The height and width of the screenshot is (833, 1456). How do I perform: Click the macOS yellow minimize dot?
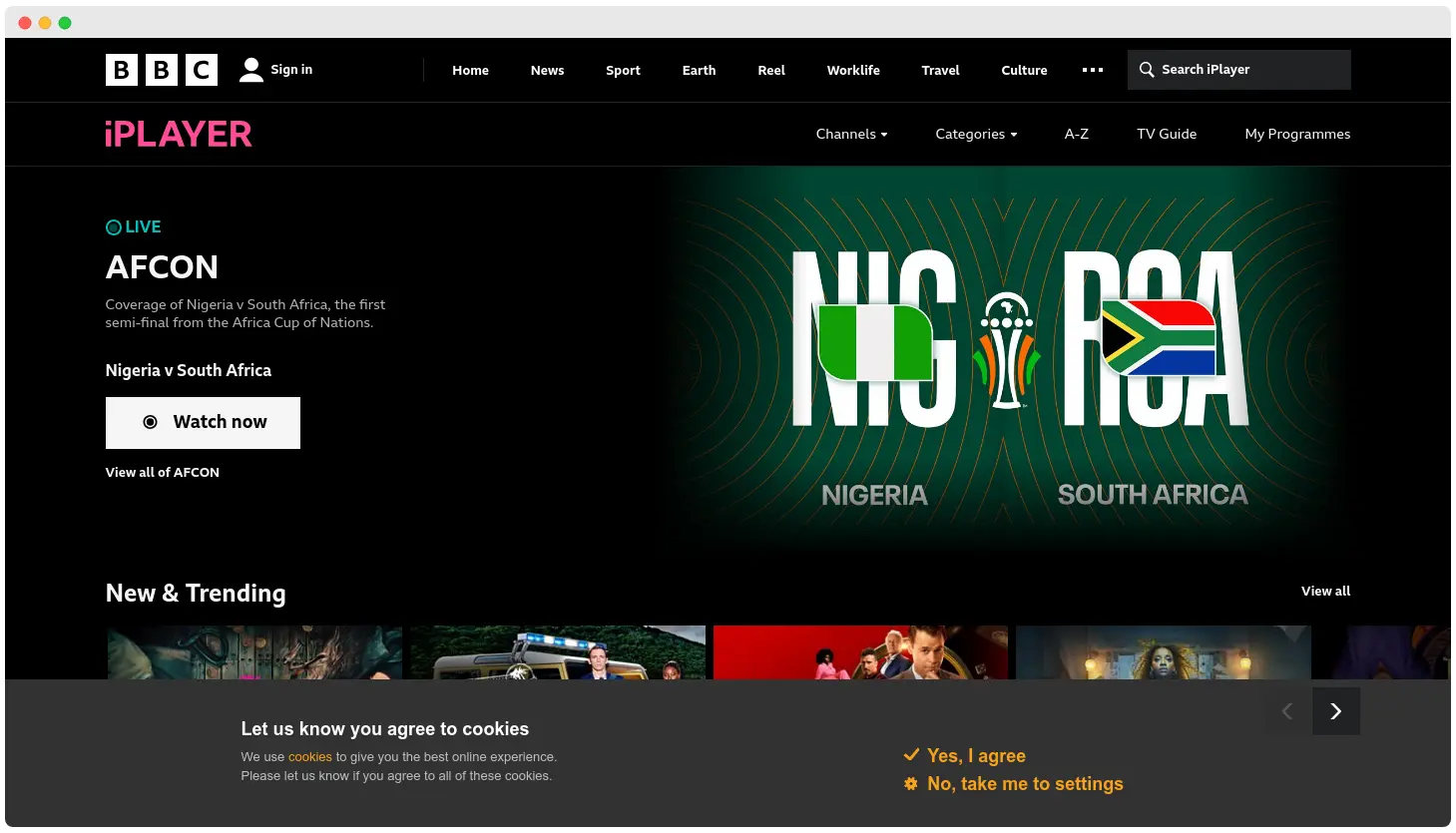click(45, 23)
